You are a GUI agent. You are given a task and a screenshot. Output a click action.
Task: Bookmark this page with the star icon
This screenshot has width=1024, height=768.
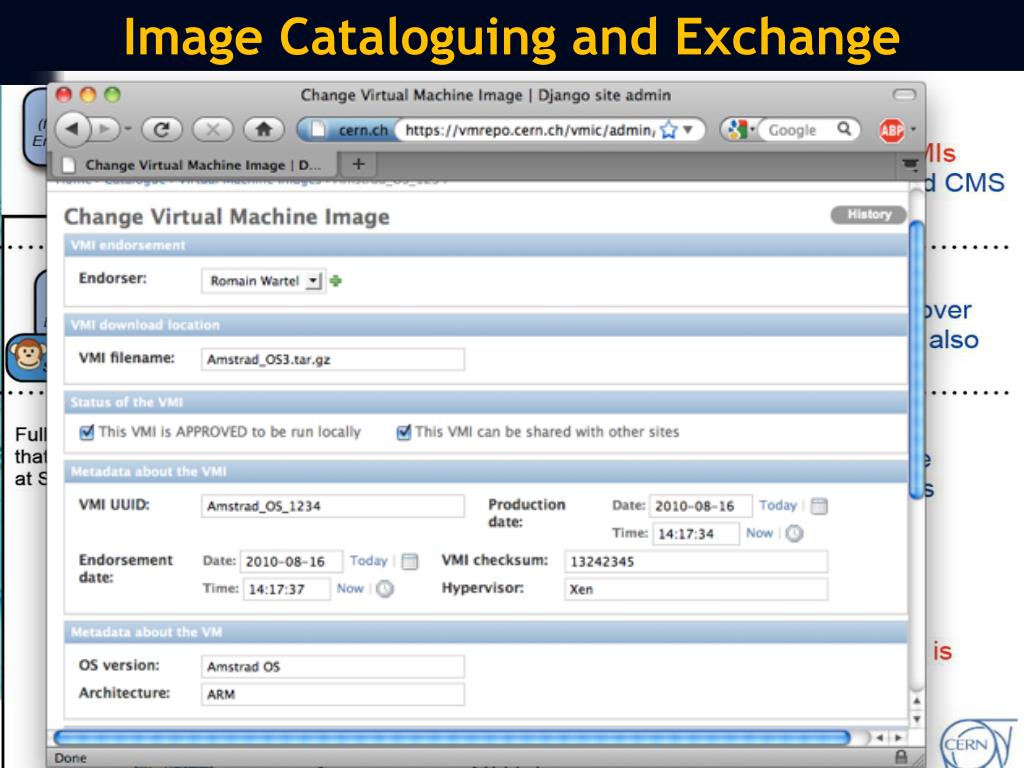tap(669, 130)
